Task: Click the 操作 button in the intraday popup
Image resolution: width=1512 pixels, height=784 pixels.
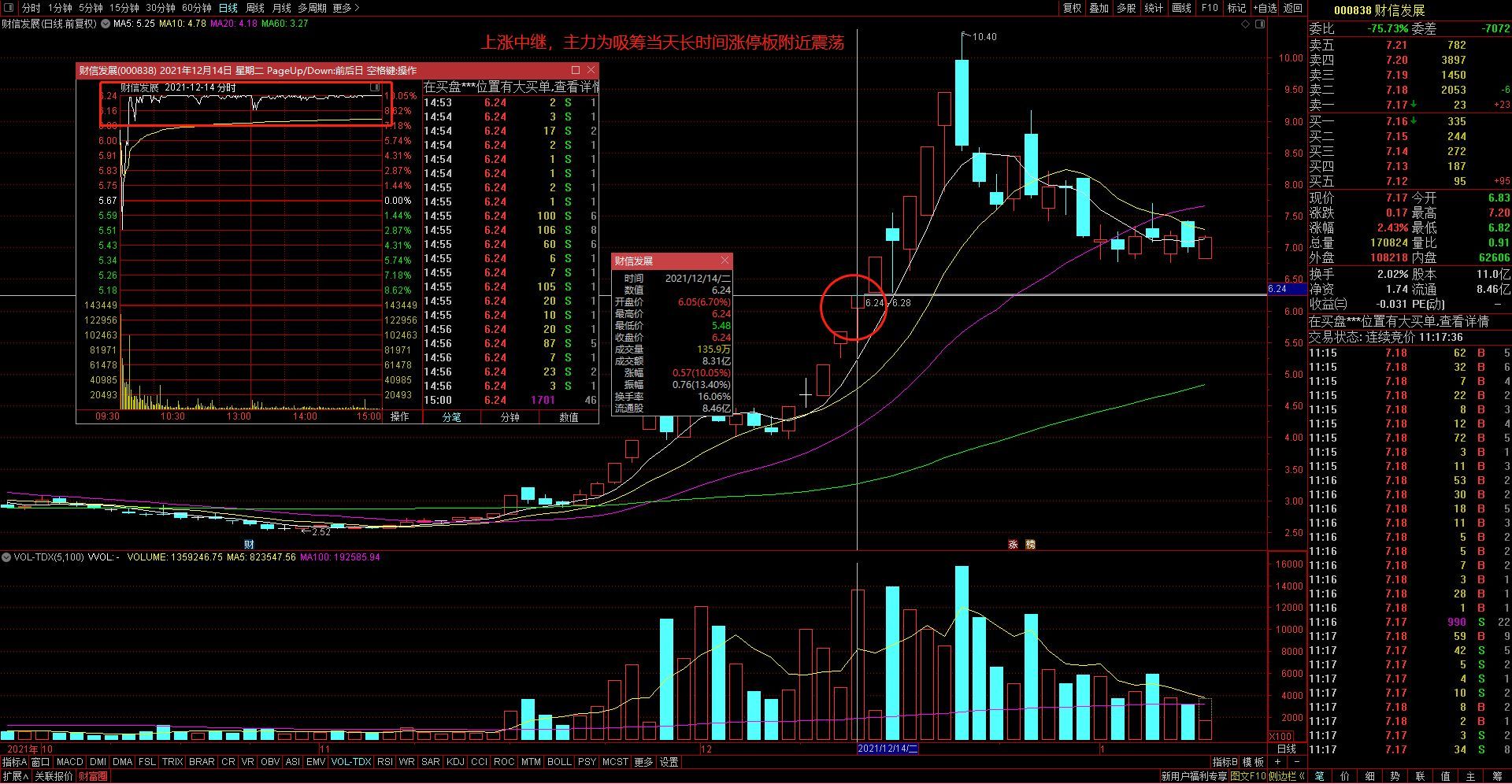Action: point(400,416)
